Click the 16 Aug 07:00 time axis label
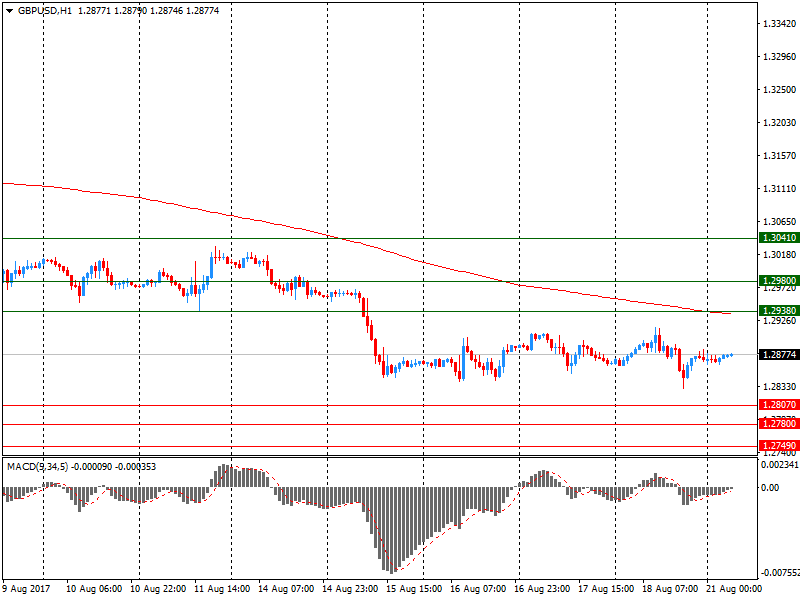Image resolution: width=800 pixels, height=600 pixels. pos(478,589)
